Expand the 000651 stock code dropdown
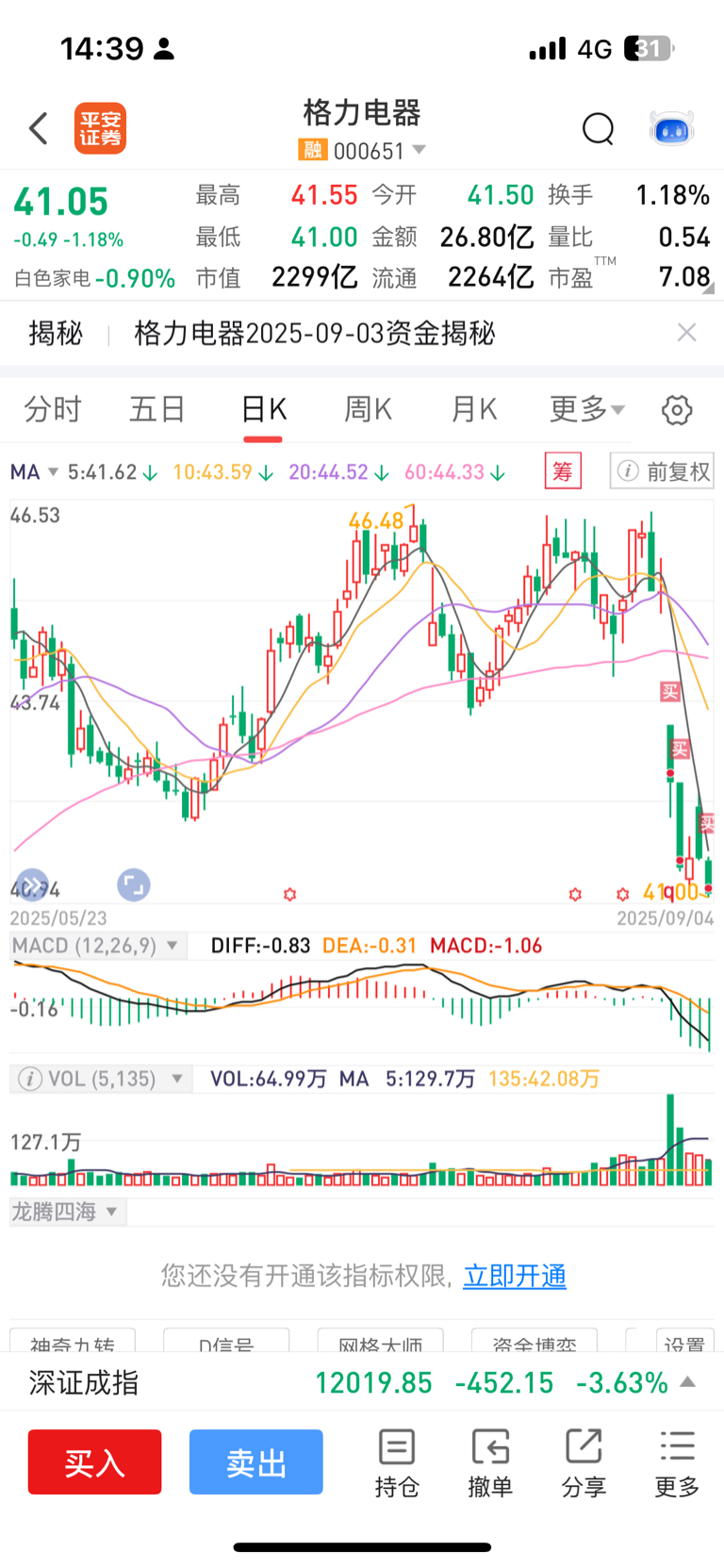Viewport: 724px width, 1568px height. coord(420,150)
